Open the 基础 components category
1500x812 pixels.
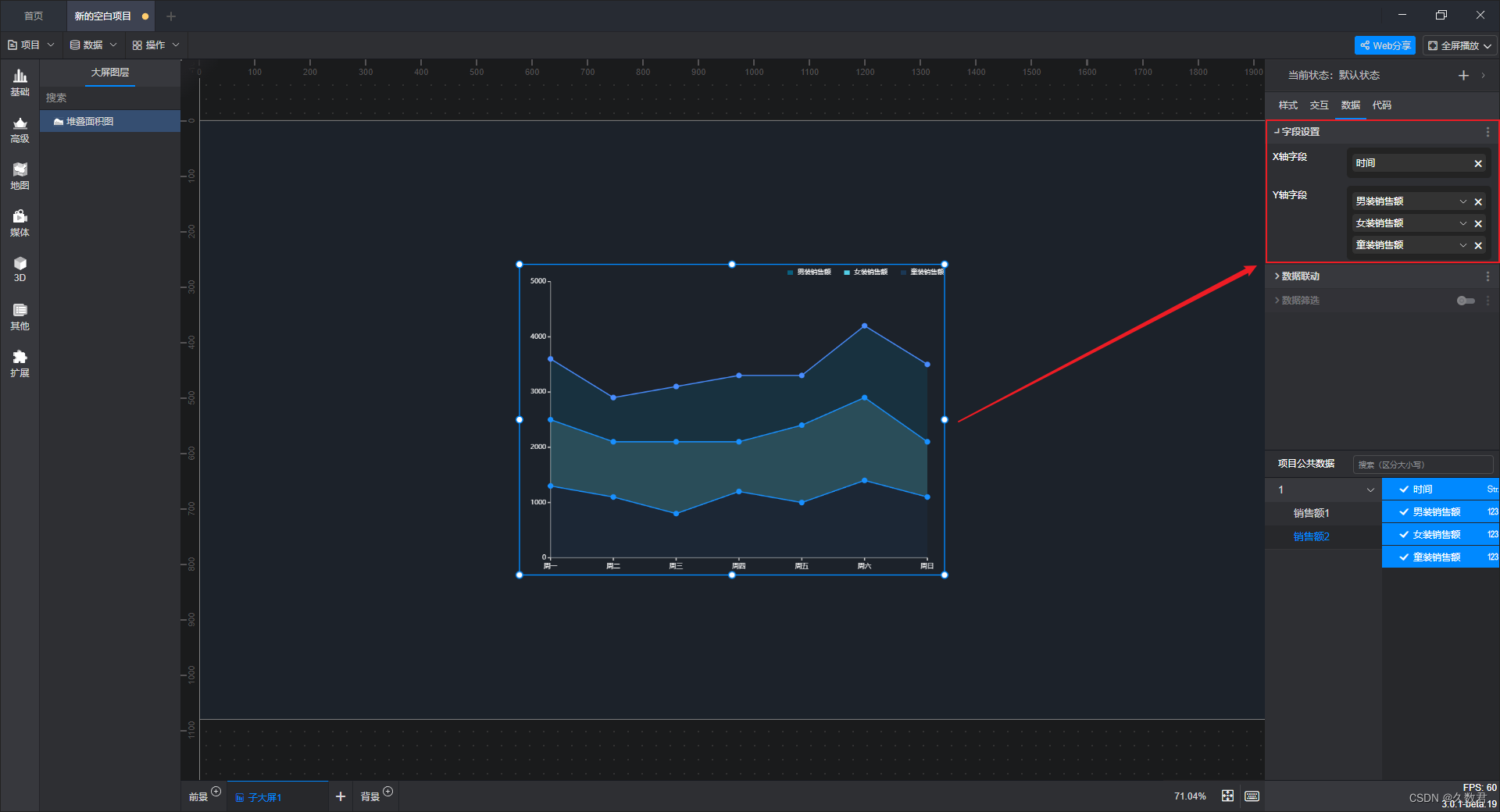20,83
